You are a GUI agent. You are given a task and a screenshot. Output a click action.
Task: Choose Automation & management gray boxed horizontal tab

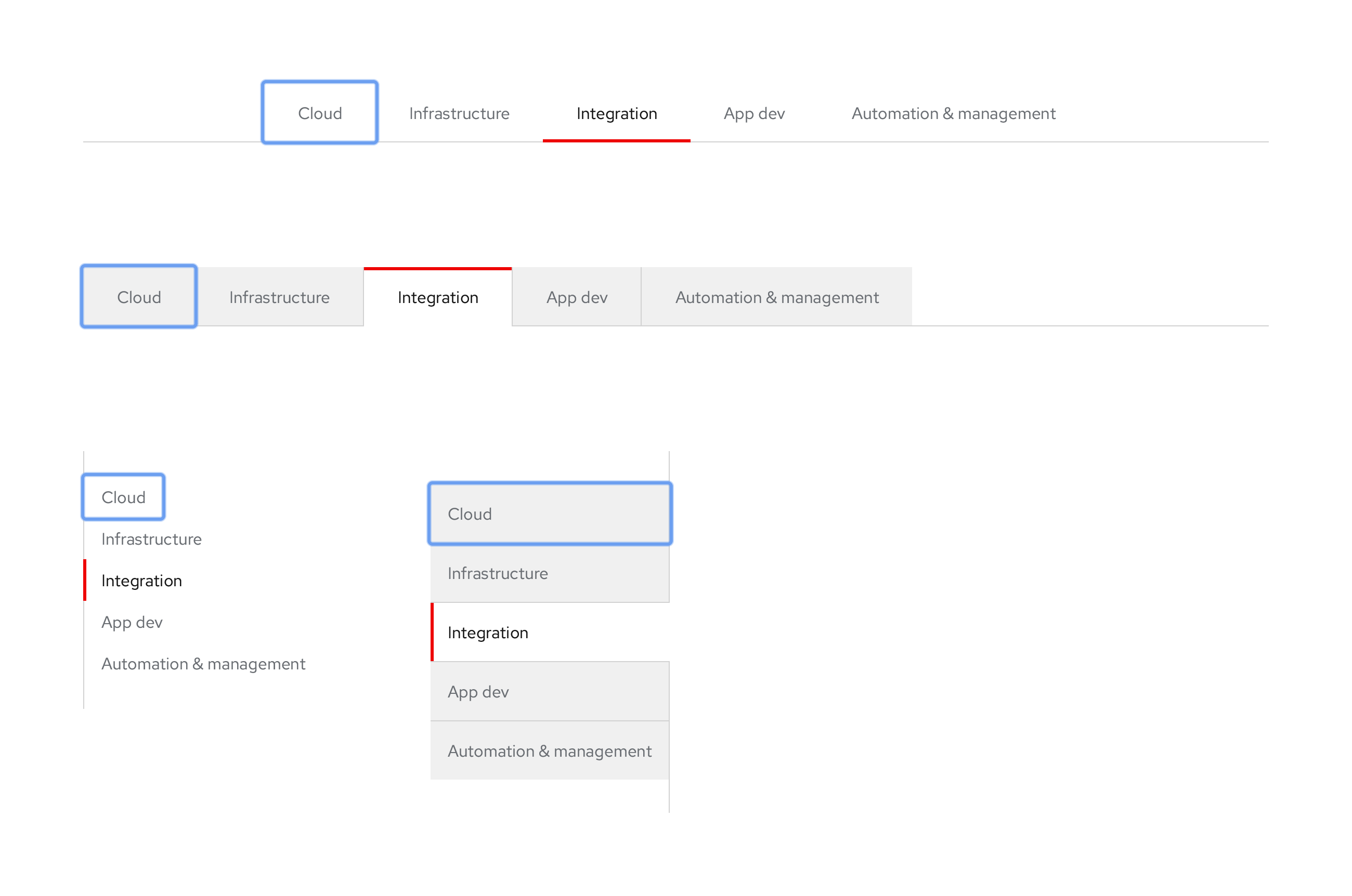click(776, 297)
